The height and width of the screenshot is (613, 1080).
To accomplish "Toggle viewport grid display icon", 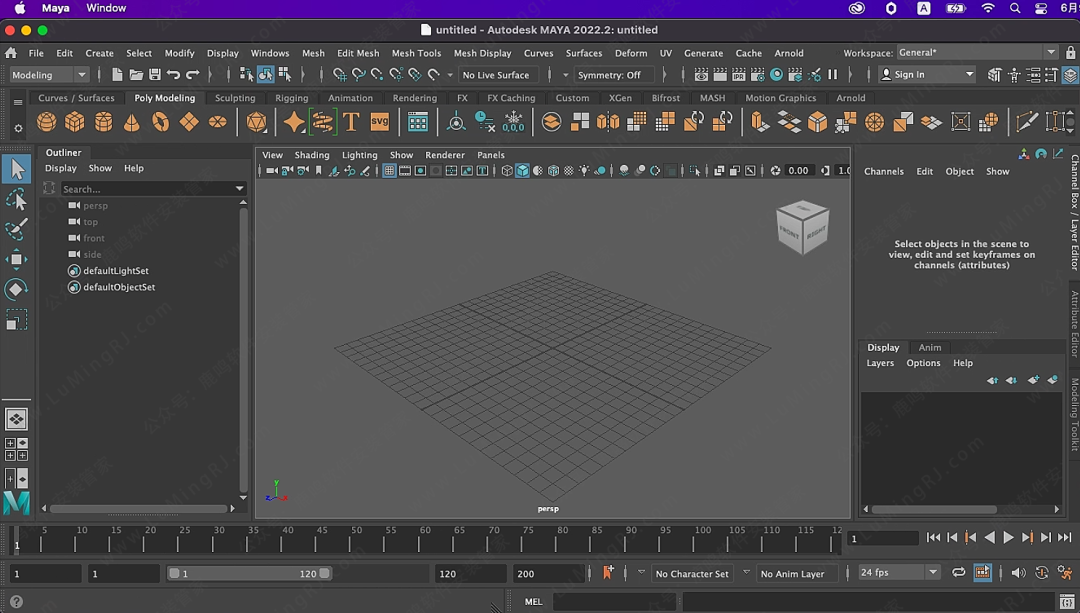I will click(389, 171).
